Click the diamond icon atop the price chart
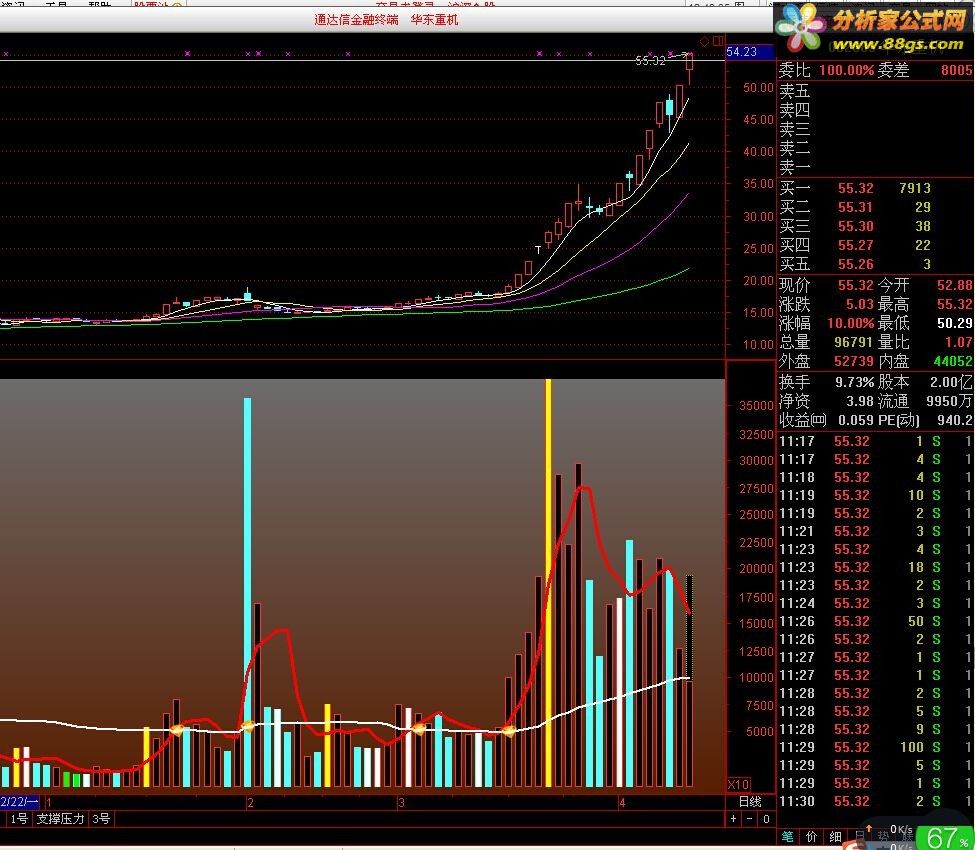 (x=705, y=42)
